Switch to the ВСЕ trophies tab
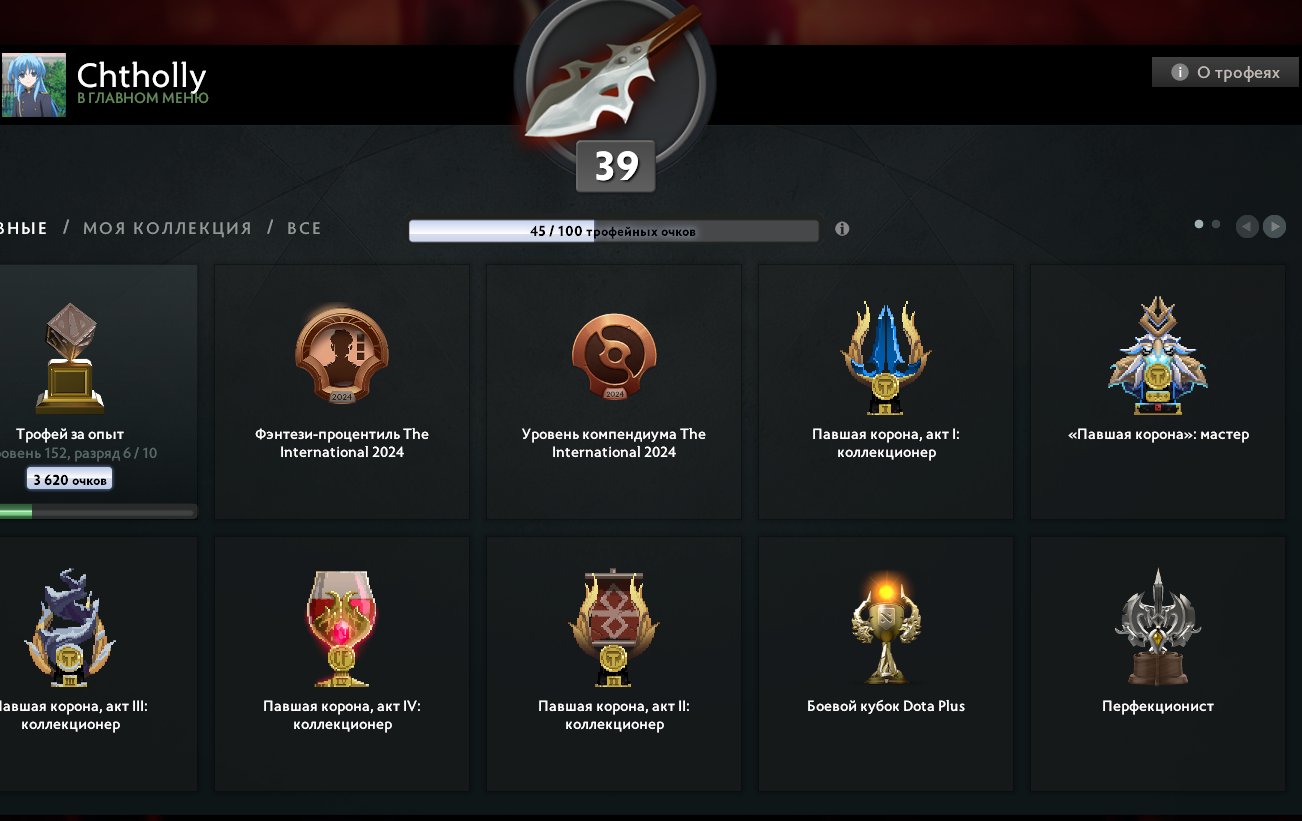 [304, 228]
